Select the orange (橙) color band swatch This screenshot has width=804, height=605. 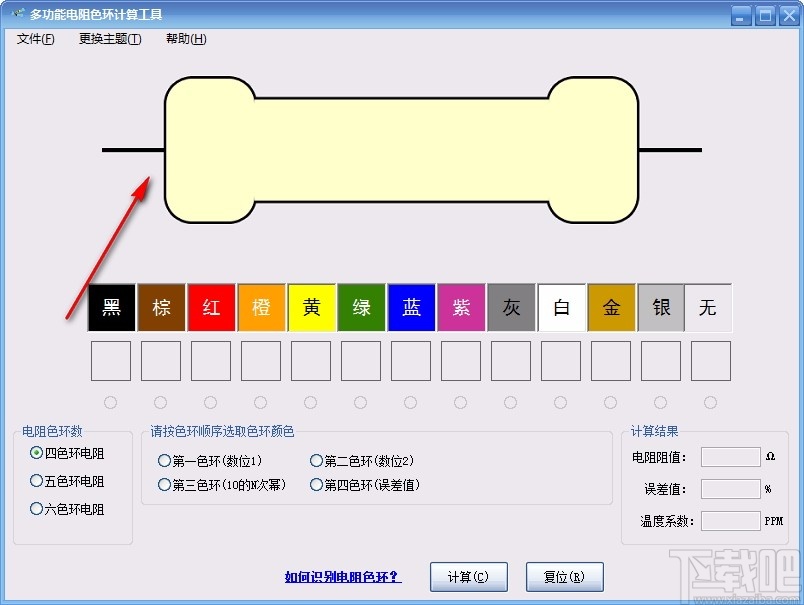pyautogui.click(x=261, y=308)
